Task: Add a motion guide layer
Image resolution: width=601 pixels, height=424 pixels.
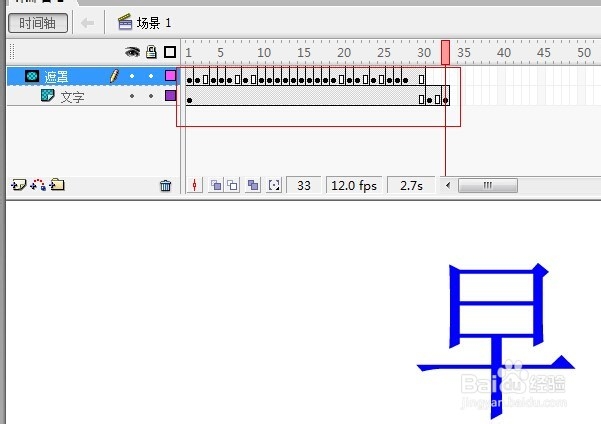Action: click(x=38, y=185)
